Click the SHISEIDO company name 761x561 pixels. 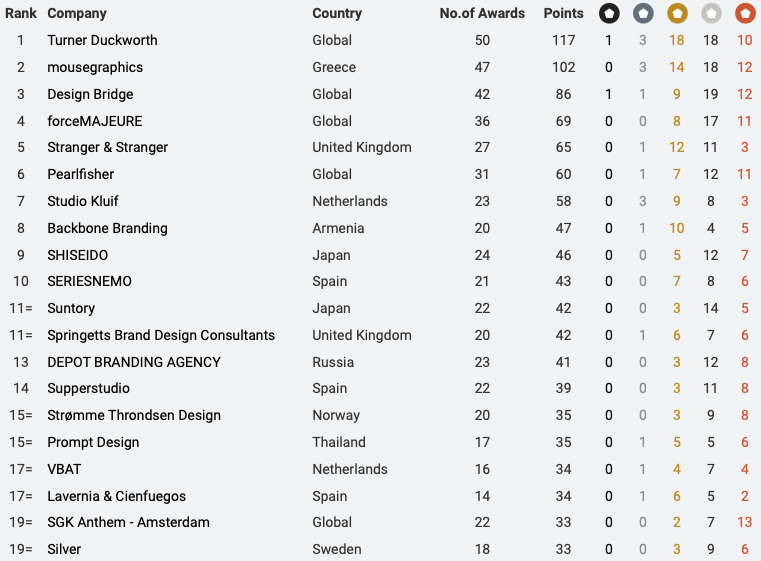tap(77, 255)
